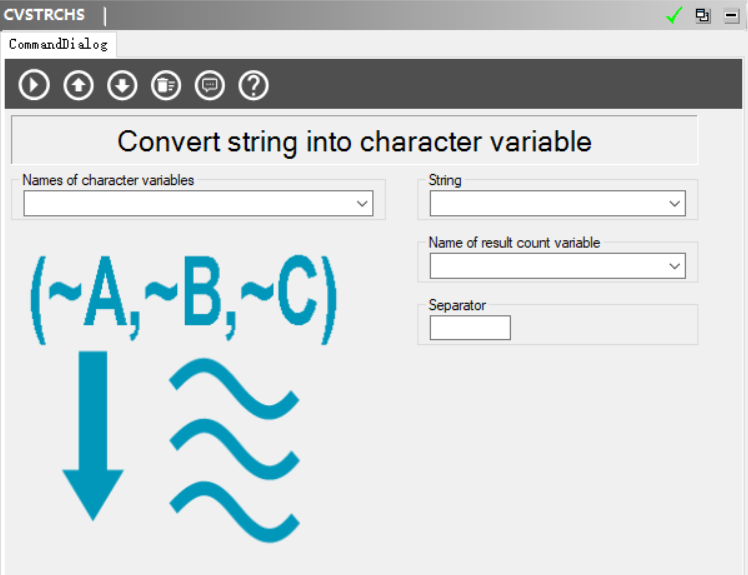The image size is (748, 575).
Task: Click the result count variable text field
Action: [547, 266]
